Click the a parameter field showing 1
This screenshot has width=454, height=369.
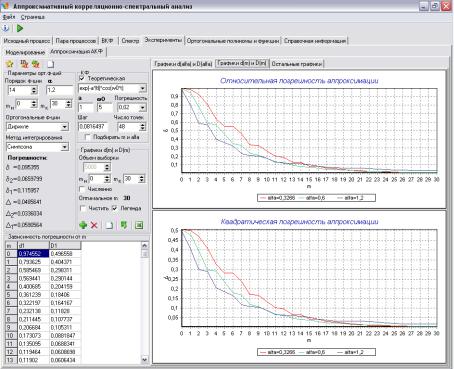pos(86,108)
